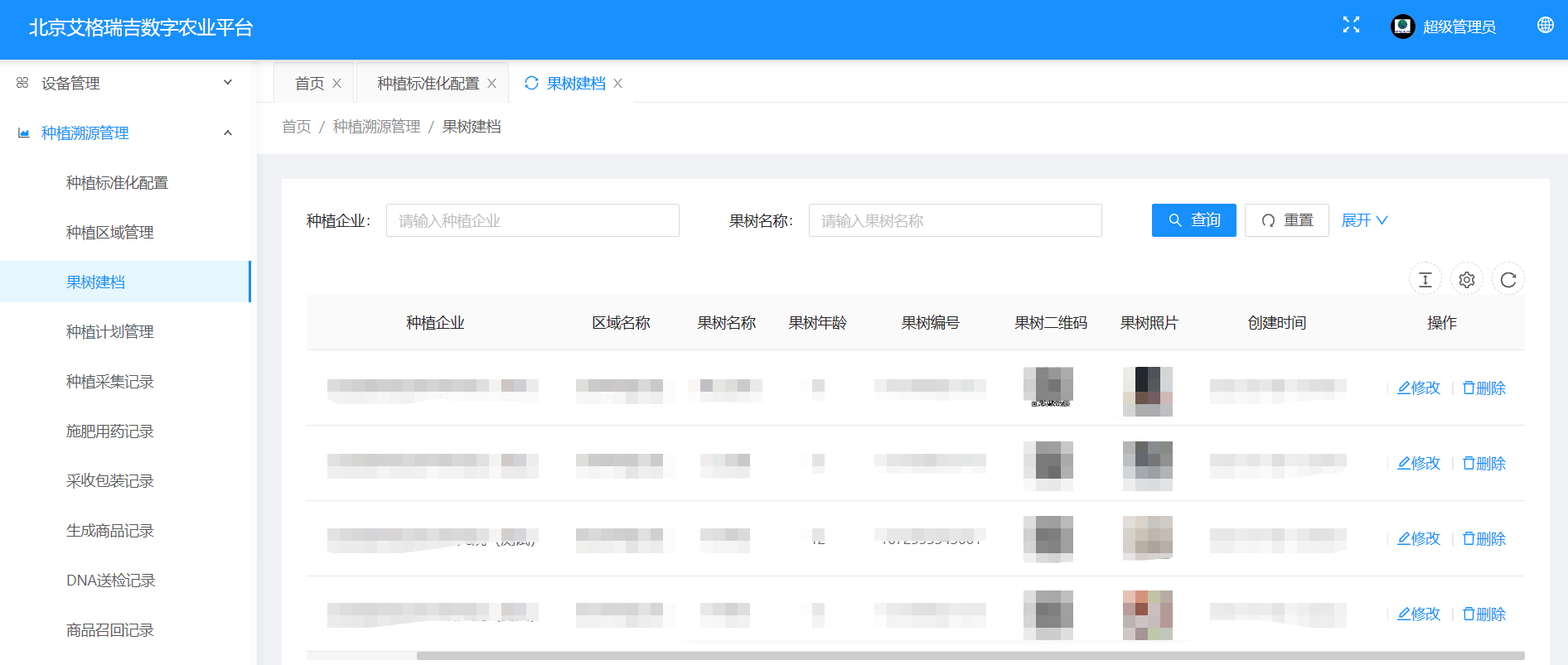Image resolution: width=1568 pixels, height=665 pixels.
Task: Close the 种植标准化配置 tab
Action: point(491,84)
